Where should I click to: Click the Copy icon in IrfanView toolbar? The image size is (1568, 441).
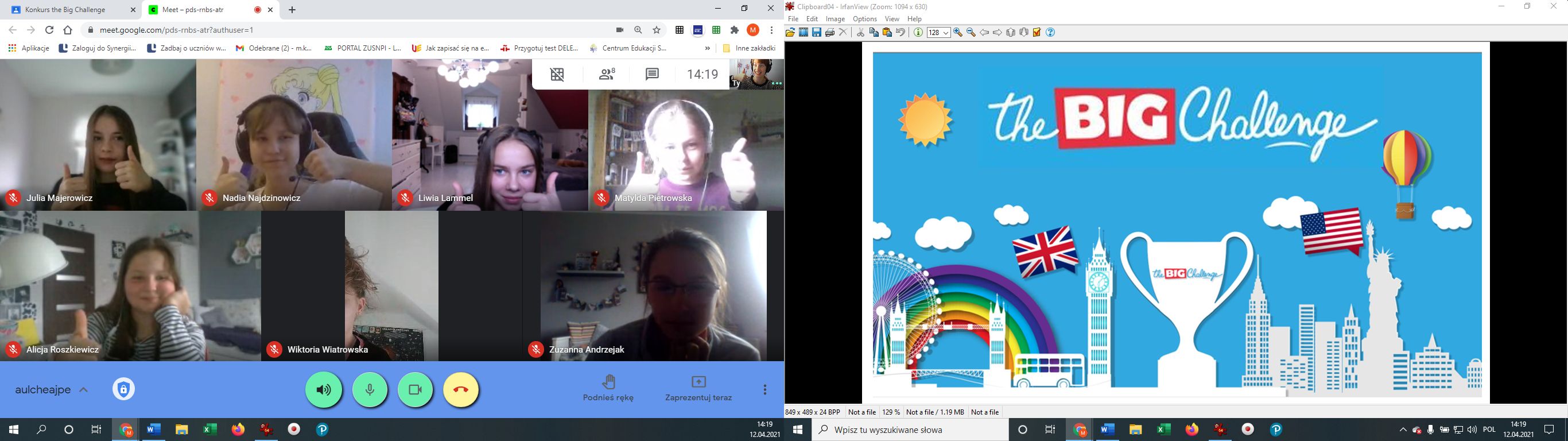[874, 32]
